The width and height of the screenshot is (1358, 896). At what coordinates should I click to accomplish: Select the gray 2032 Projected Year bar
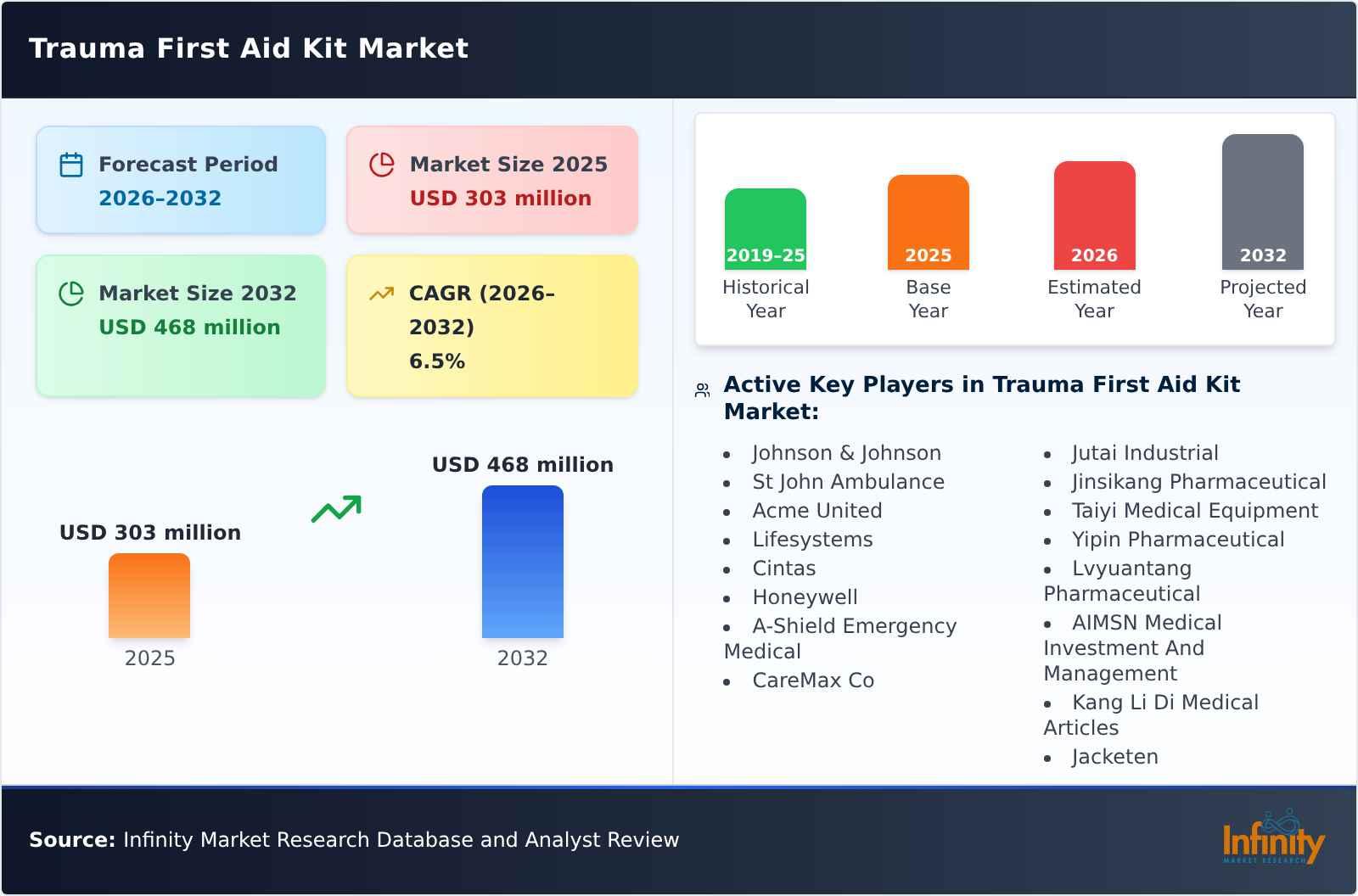(1263, 202)
